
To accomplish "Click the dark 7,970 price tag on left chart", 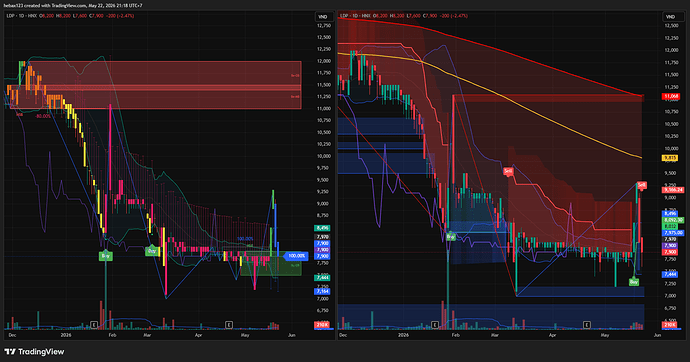I will (x=323, y=237).
